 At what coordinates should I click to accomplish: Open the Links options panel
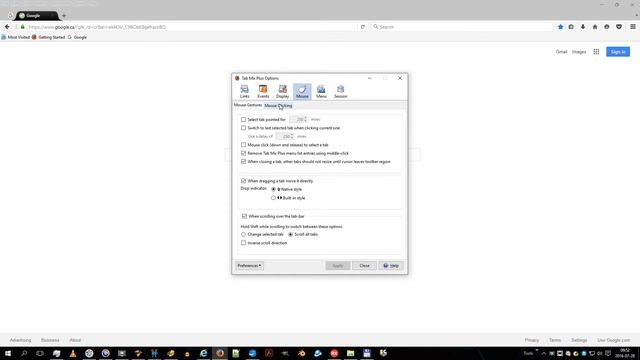[244, 91]
